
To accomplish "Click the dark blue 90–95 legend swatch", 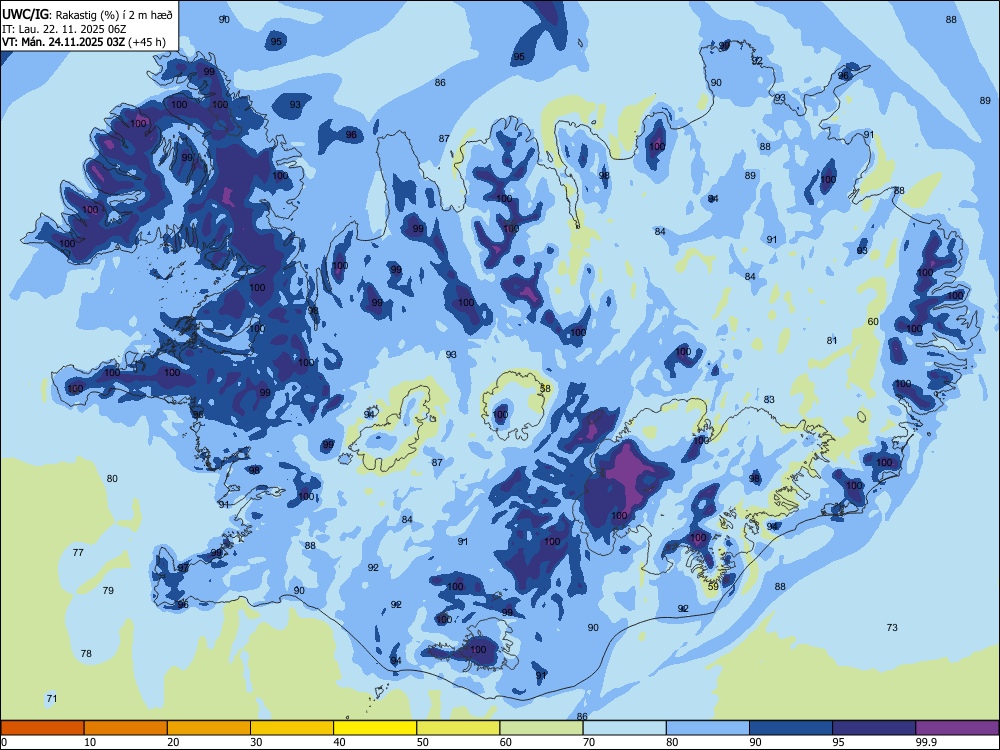I will click(x=791, y=728).
